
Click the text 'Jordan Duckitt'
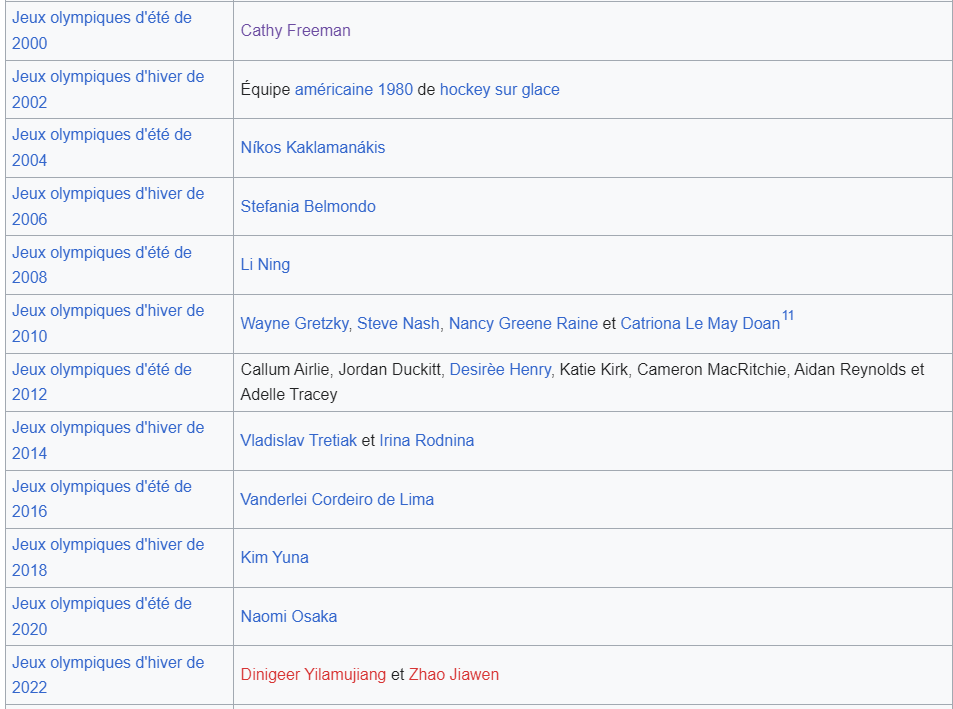click(x=390, y=369)
